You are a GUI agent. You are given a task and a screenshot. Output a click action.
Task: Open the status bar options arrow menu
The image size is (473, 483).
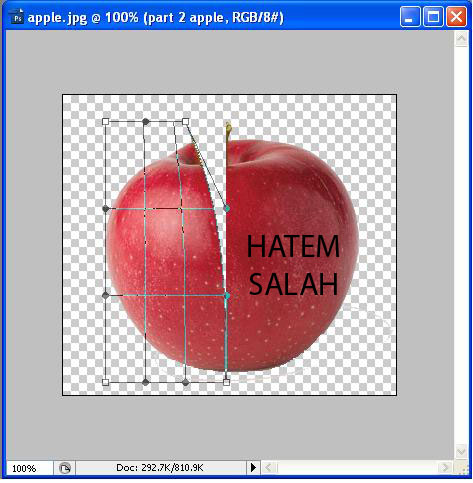pyautogui.click(x=253, y=468)
